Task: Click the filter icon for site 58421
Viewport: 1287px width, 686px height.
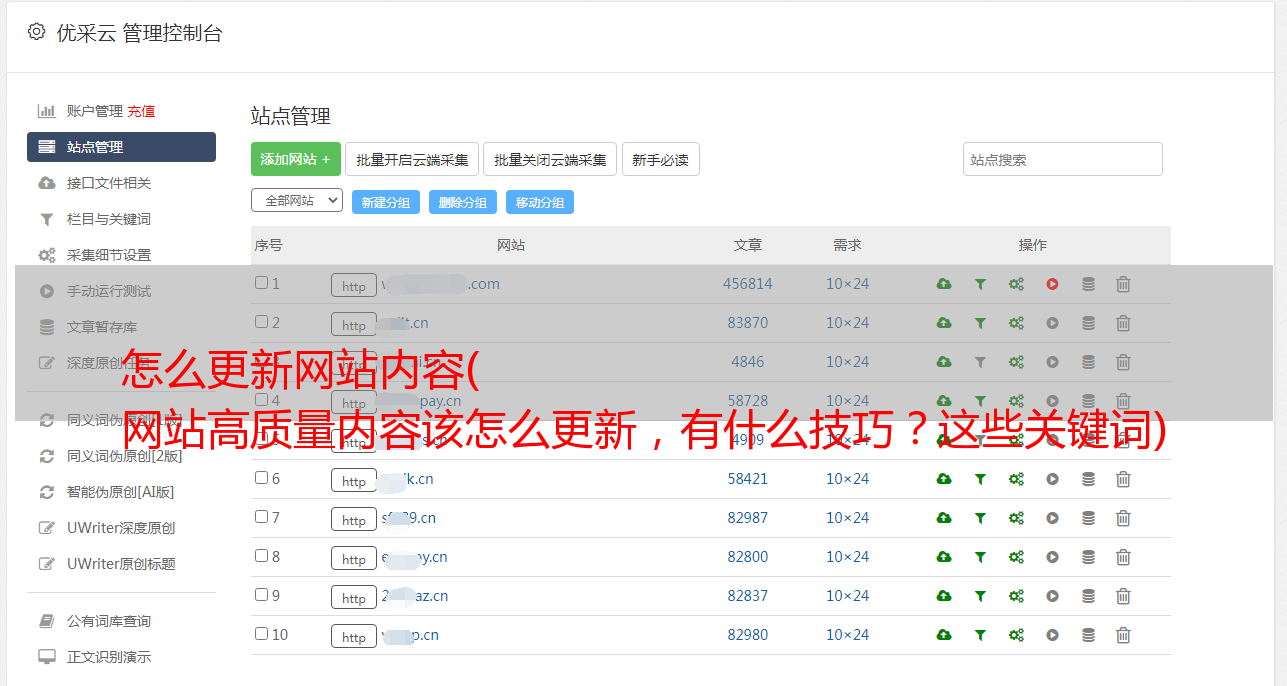Action: [980, 479]
